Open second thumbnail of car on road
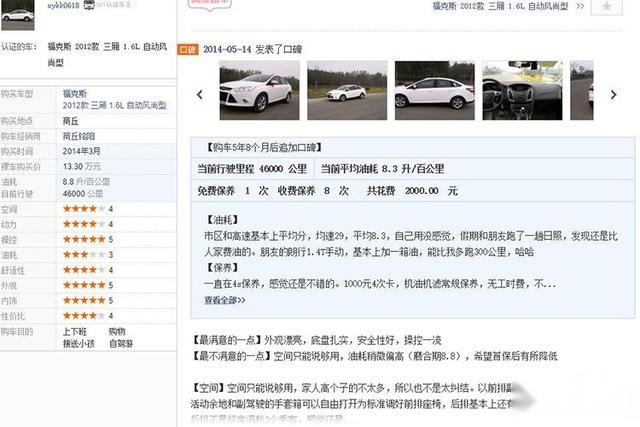The height and width of the screenshot is (427, 640). (347, 90)
